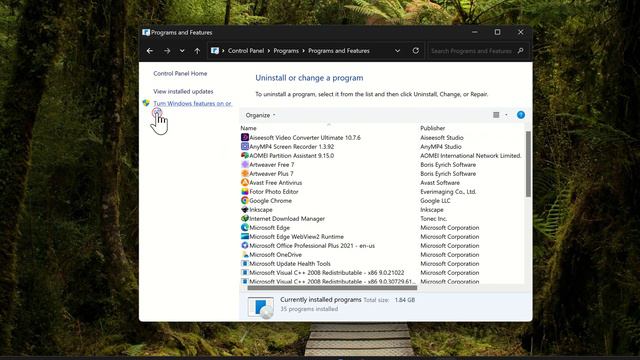The width and height of the screenshot is (640, 360).
Task: Open Control Panel Home link
Action: pyautogui.click(x=180, y=73)
